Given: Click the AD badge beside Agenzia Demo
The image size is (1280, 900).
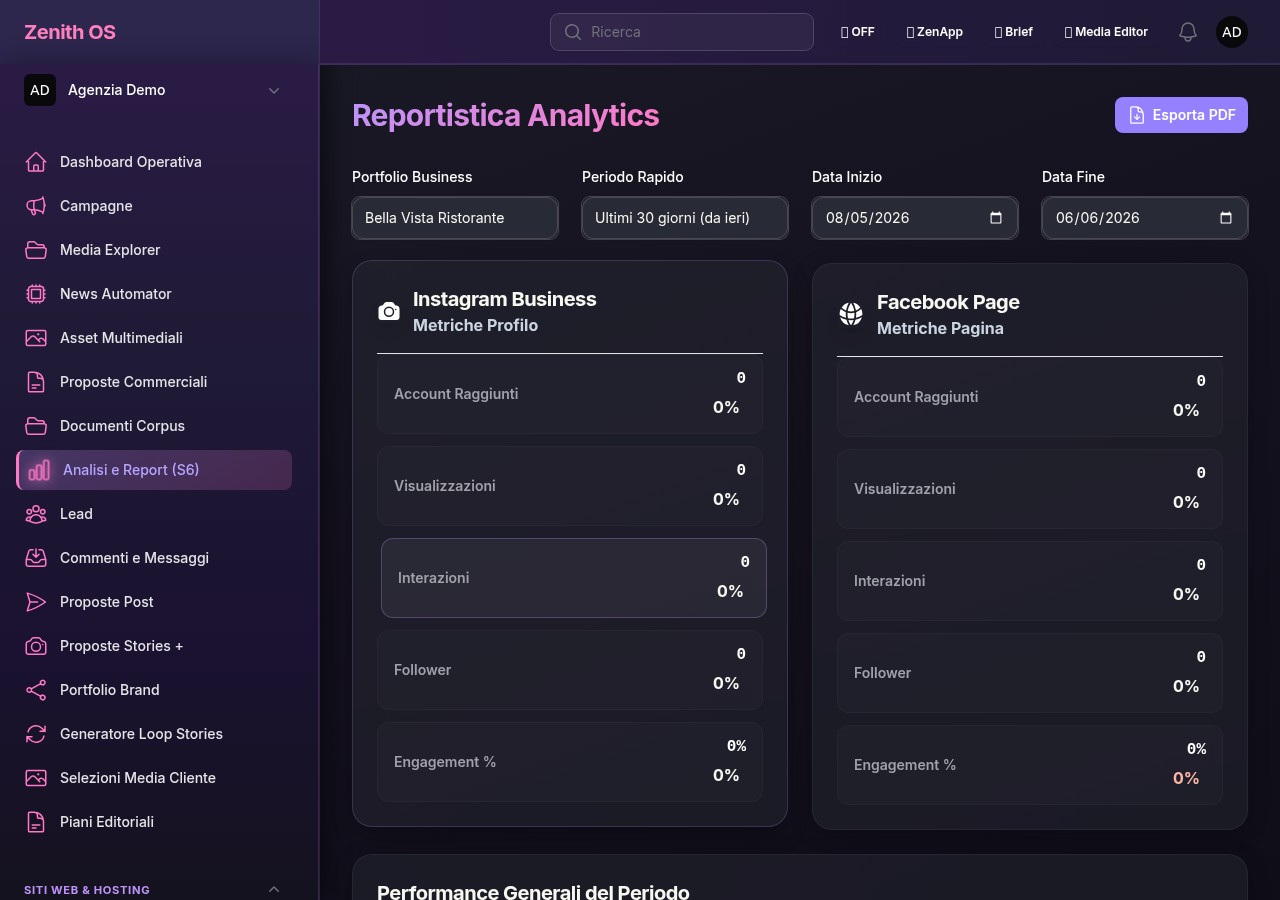Looking at the screenshot, I should point(40,90).
